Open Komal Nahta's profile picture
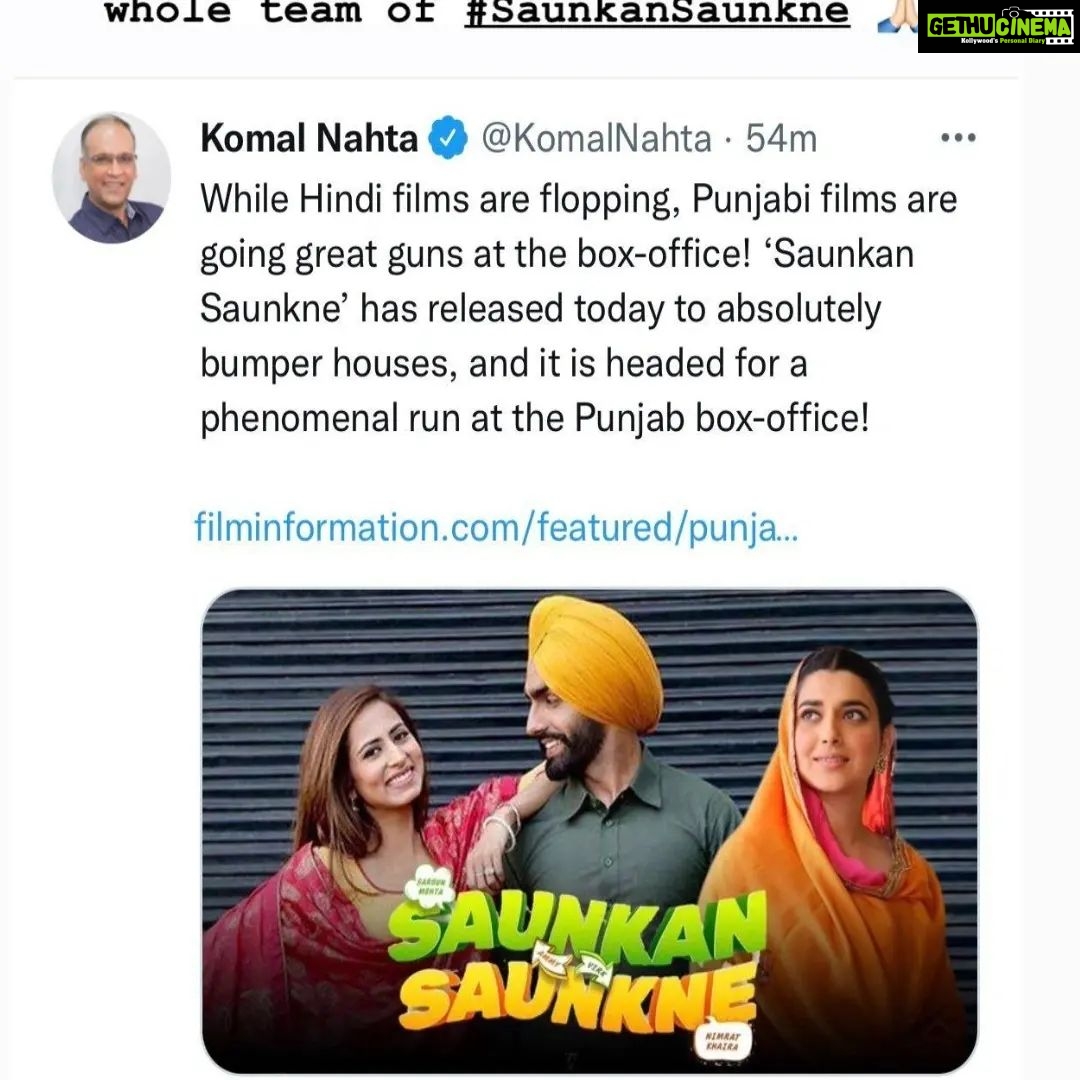 (x=112, y=178)
